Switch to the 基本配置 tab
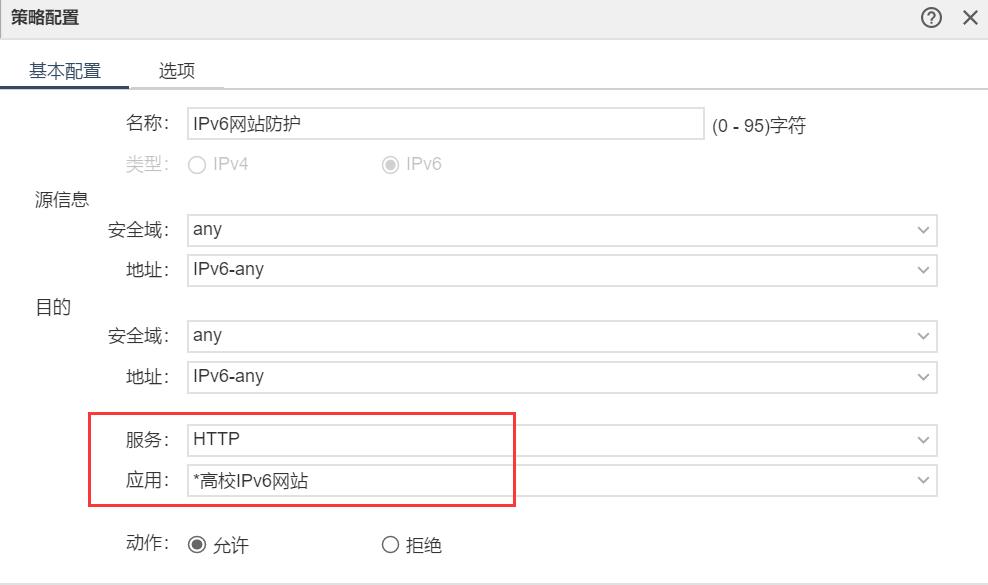The height and width of the screenshot is (585, 988). [65, 71]
